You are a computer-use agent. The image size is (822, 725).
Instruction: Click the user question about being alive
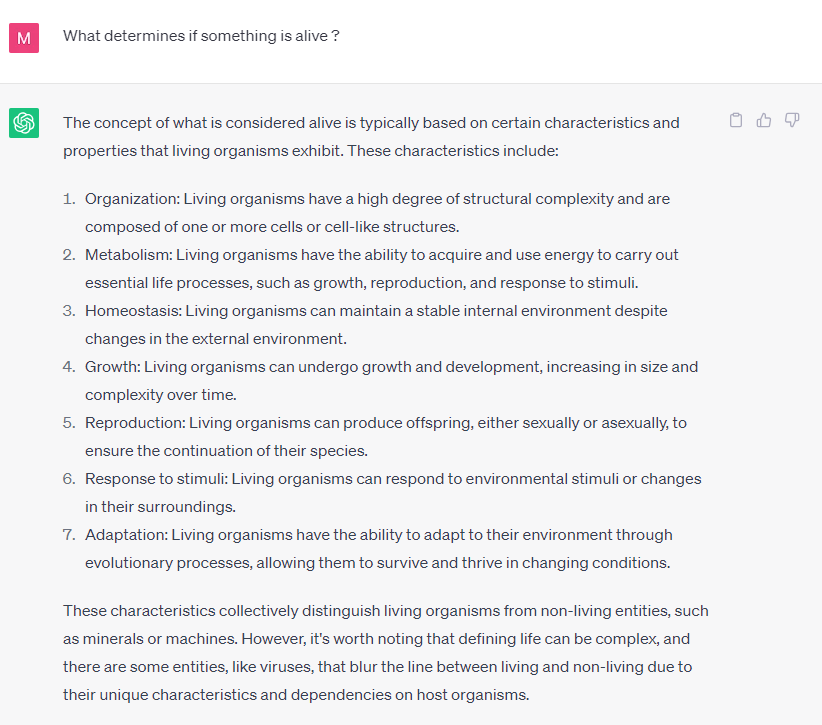coord(201,36)
